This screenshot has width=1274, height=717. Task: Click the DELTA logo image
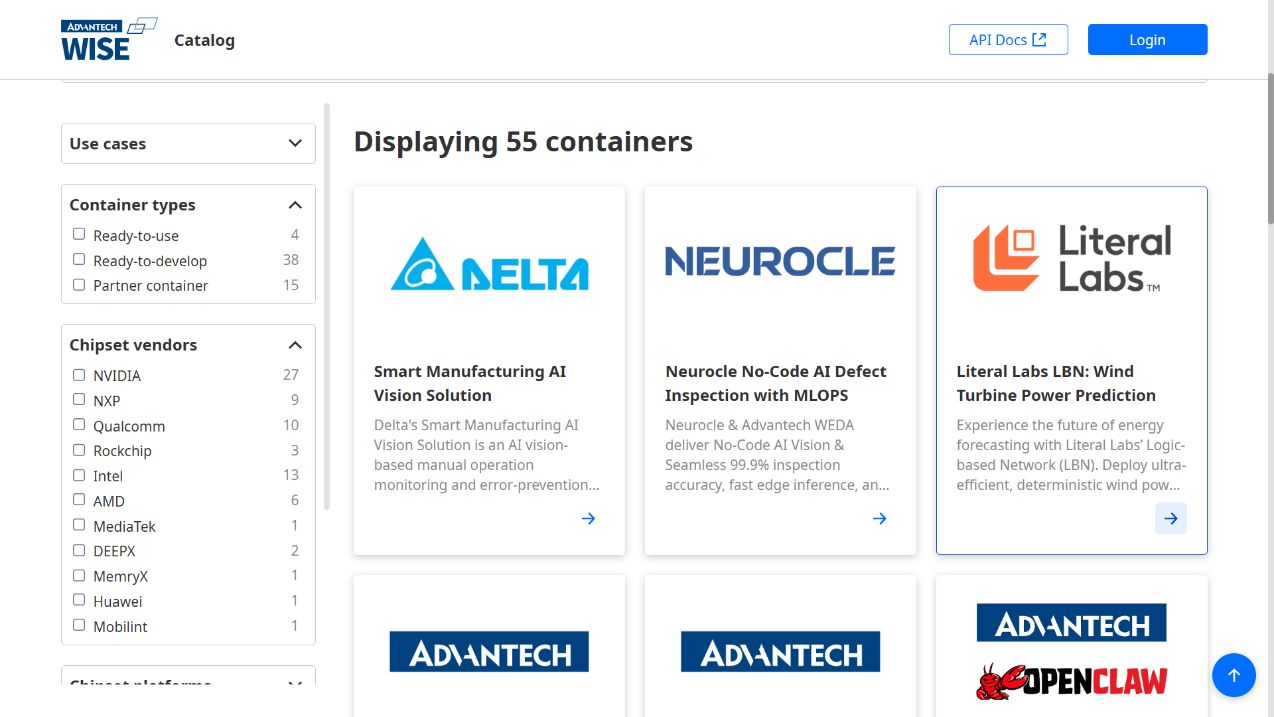(x=489, y=264)
